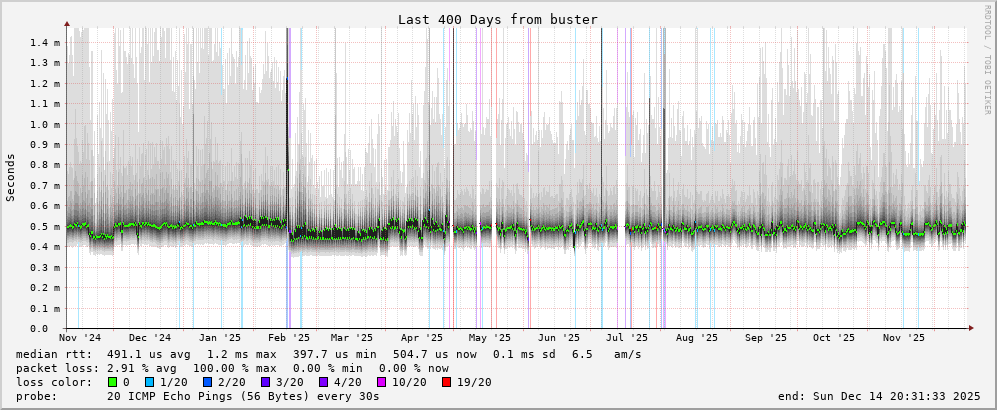Select the Nov '24 x-axis marker
This screenshot has width=997, height=410.
[x=79, y=339]
